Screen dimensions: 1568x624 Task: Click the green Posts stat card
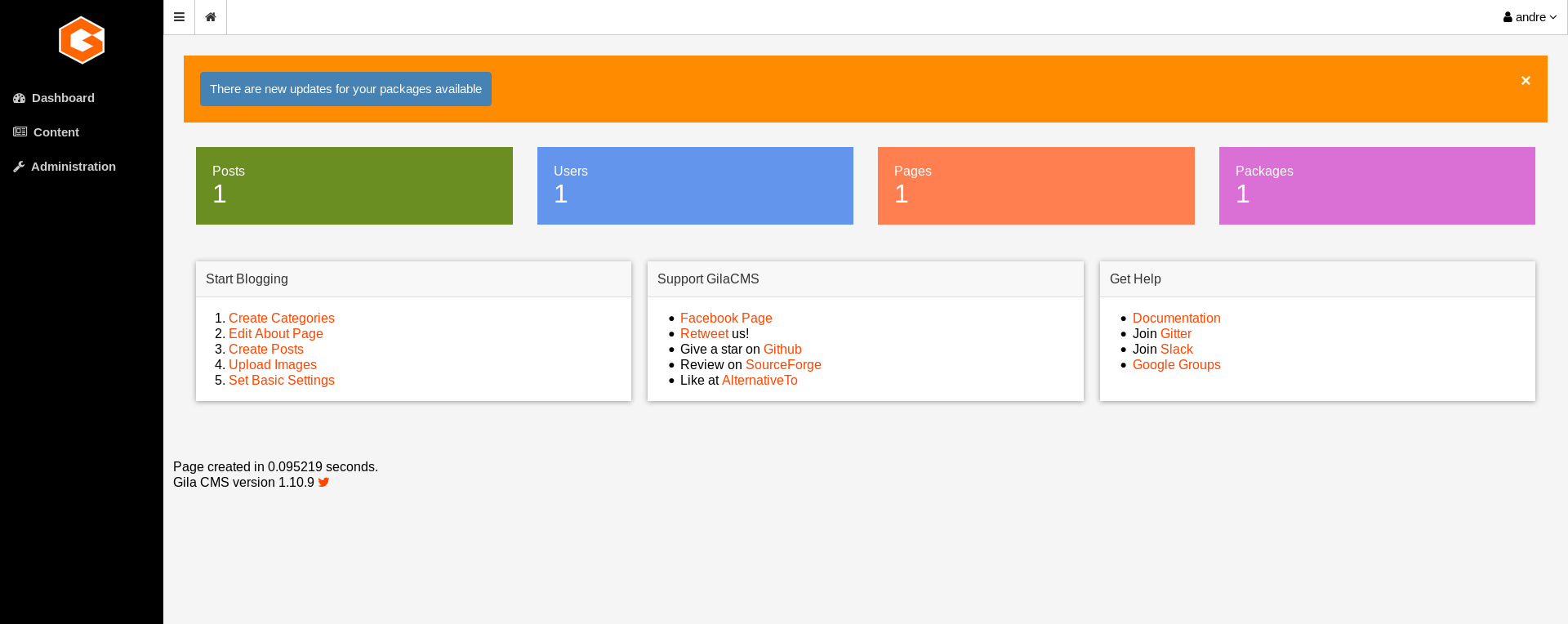354,185
